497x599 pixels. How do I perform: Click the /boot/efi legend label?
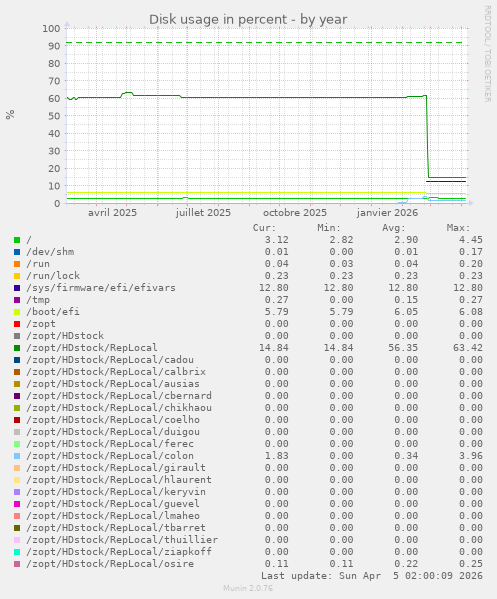[x=53, y=312]
